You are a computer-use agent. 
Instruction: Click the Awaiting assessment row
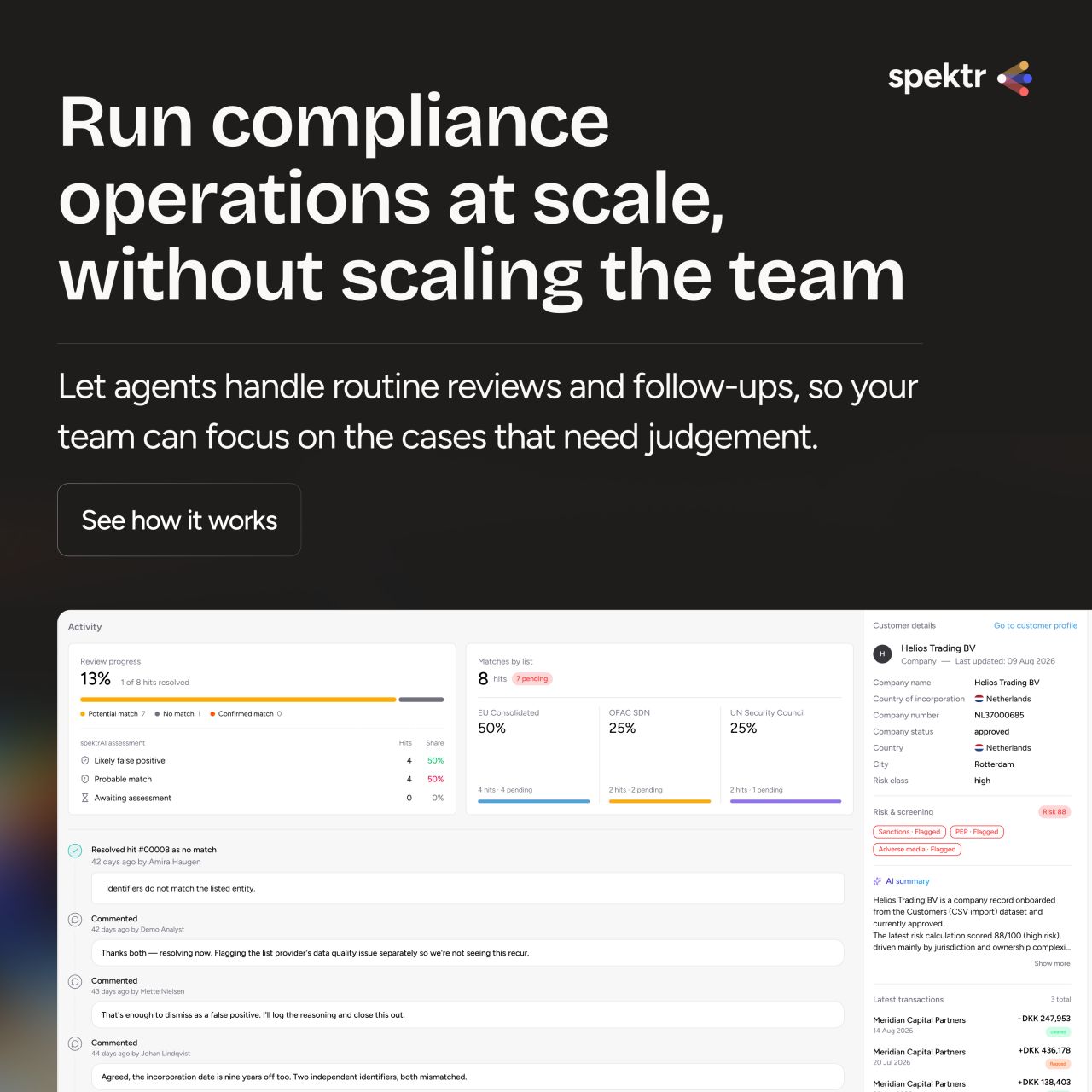point(262,798)
